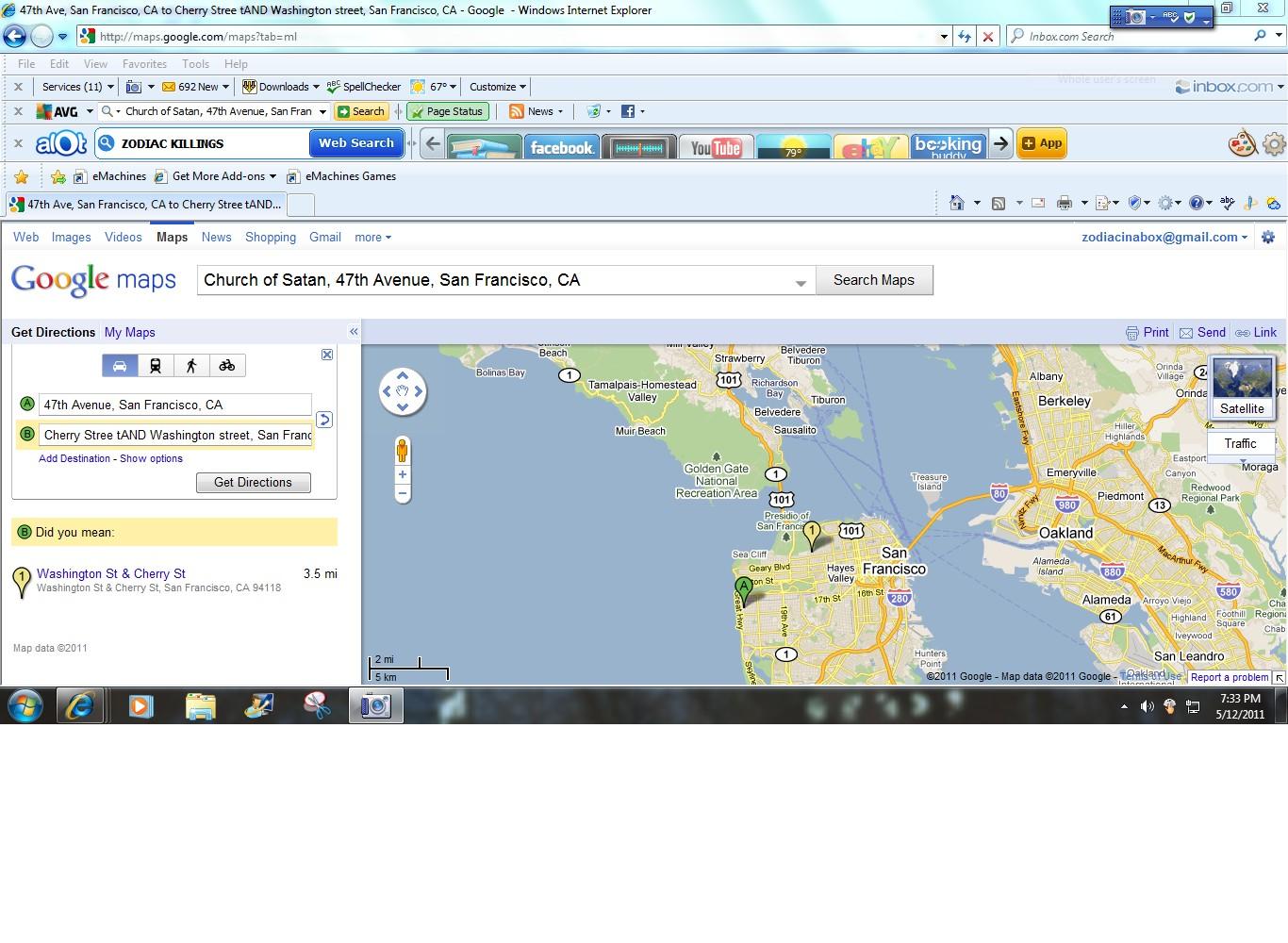Click the reverse directions swap icon
This screenshot has width=1288, height=943.
pos(324,420)
